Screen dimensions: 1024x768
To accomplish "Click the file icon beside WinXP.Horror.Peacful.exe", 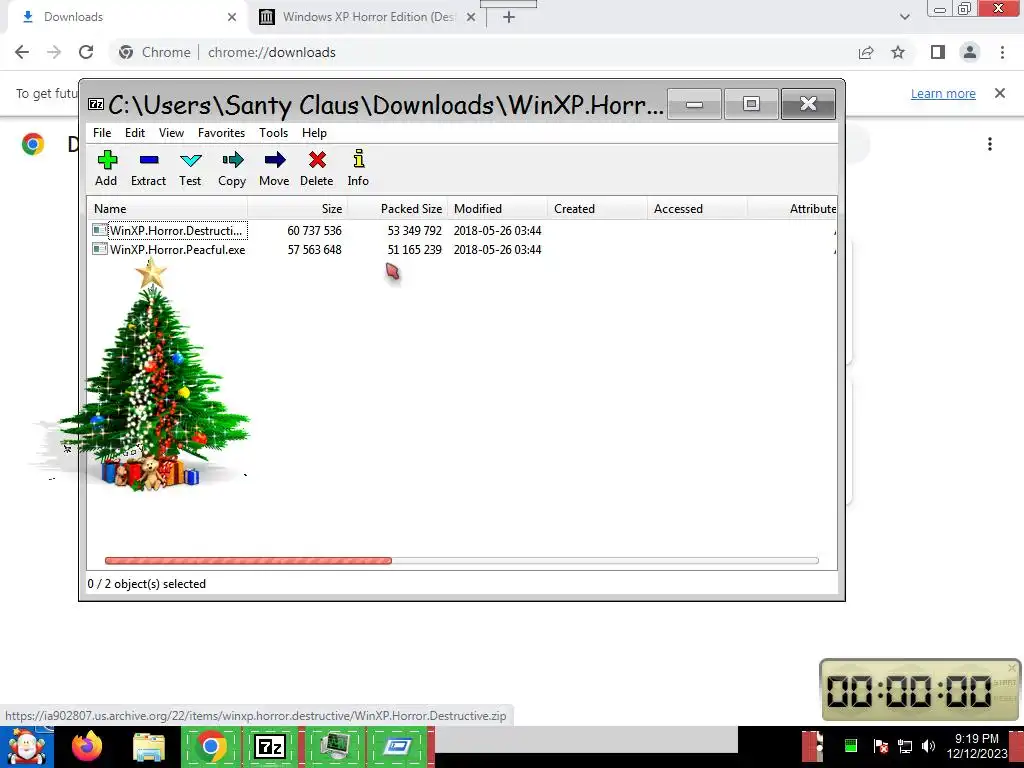I will 100,249.
